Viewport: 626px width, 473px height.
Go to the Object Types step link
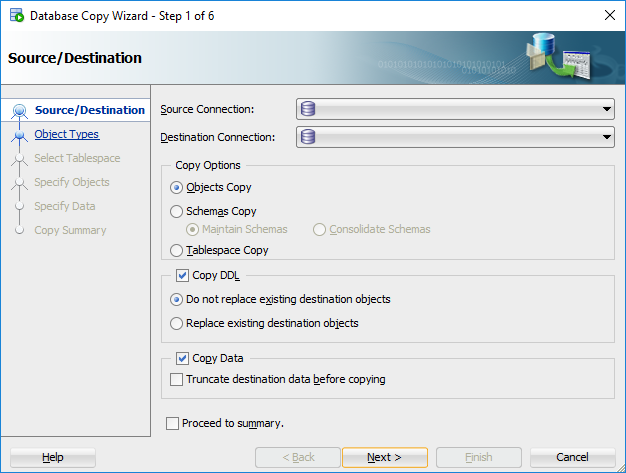67,134
